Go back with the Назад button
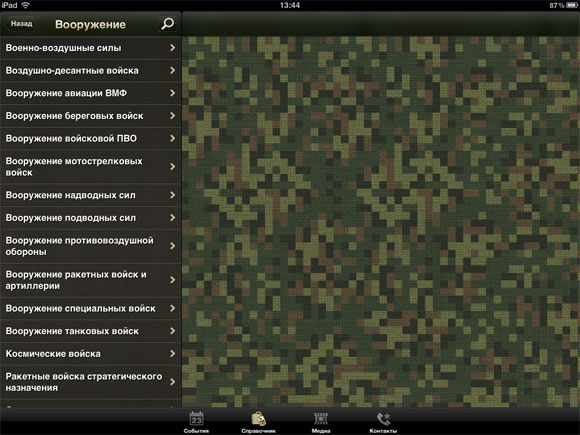The height and width of the screenshot is (435, 580). (21, 24)
